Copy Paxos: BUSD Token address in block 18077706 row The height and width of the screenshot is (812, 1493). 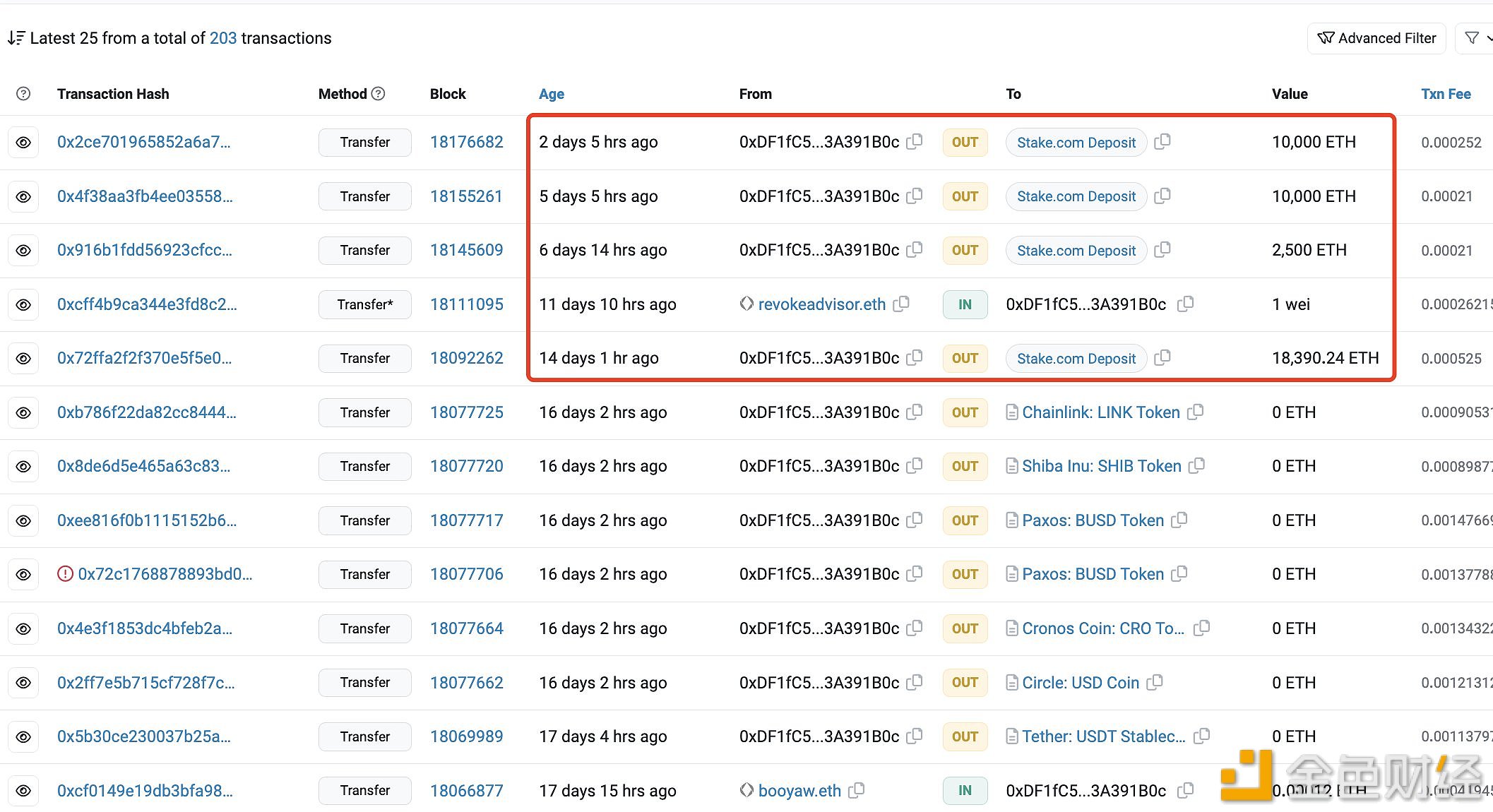coord(1179,573)
